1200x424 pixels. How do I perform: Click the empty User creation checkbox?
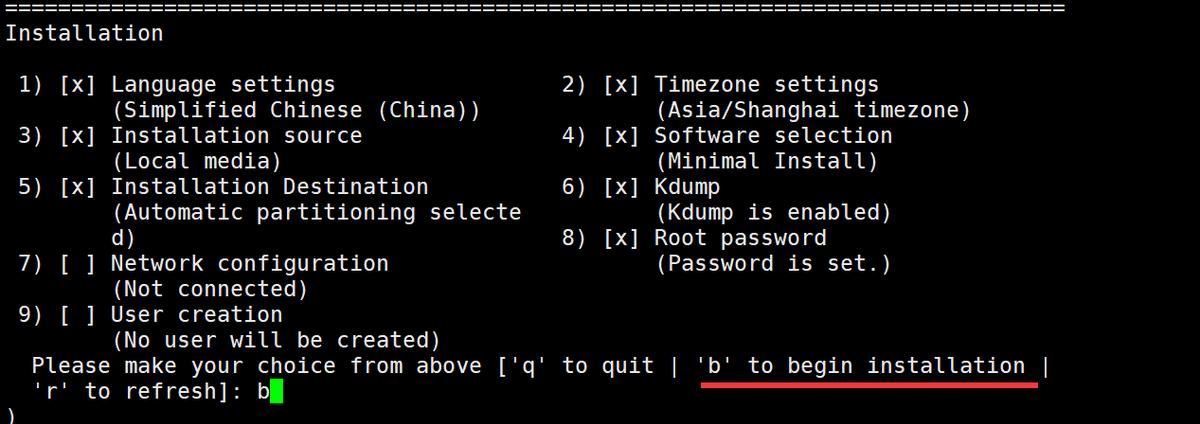(78, 315)
